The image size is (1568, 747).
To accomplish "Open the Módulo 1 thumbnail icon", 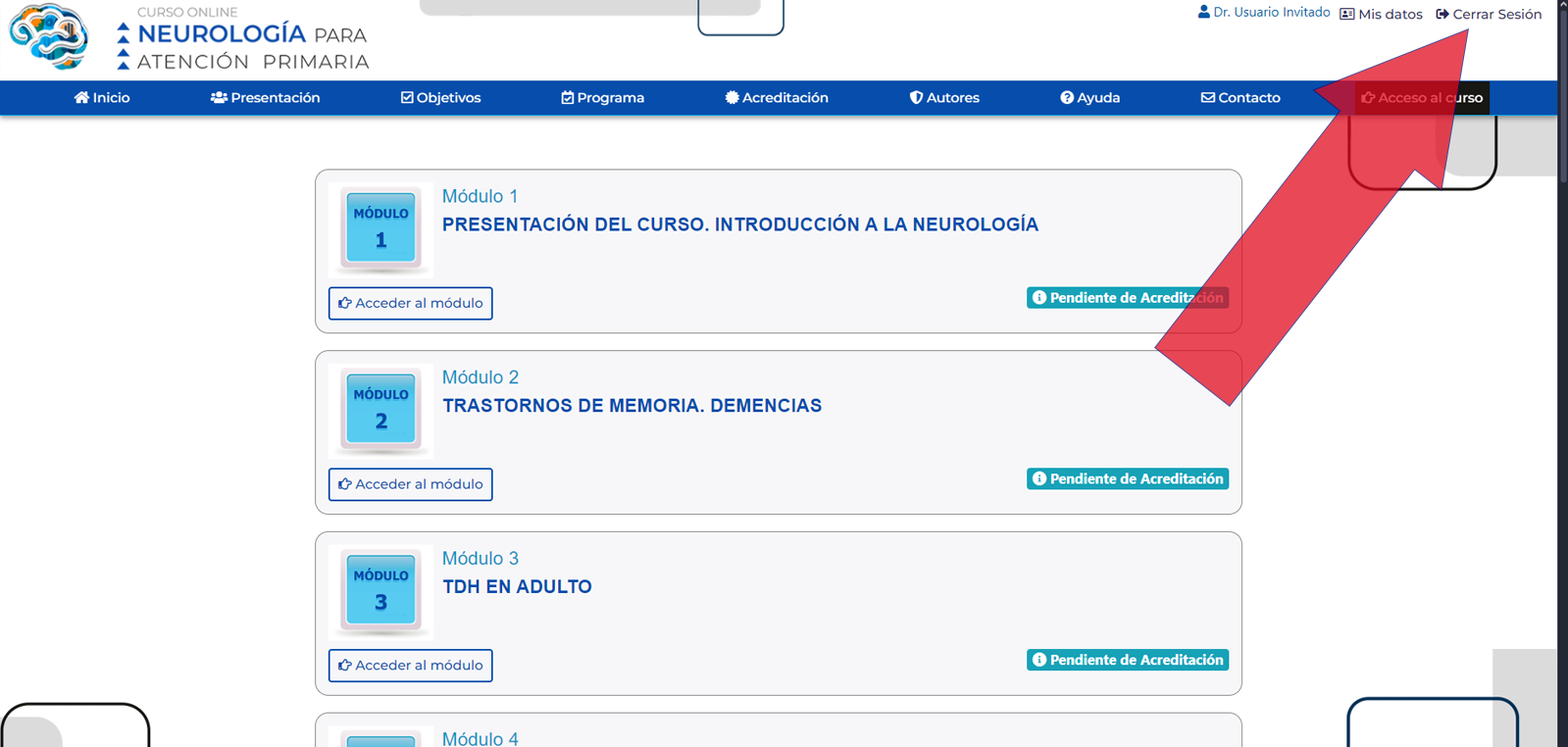I will (380, 229).
